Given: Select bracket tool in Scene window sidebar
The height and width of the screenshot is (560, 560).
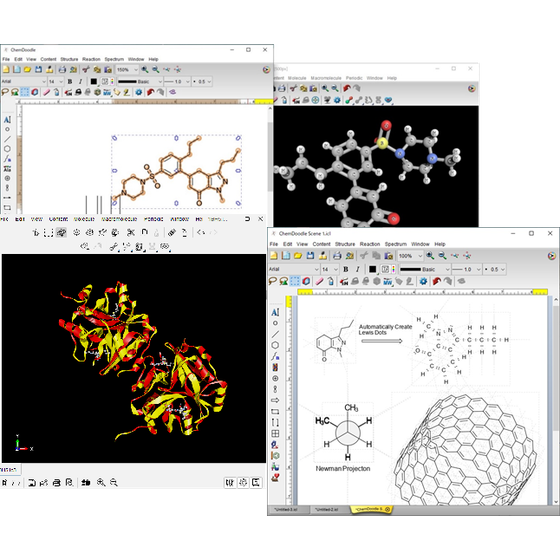Looking at the screenshot, I should click(x=275, y=422).
